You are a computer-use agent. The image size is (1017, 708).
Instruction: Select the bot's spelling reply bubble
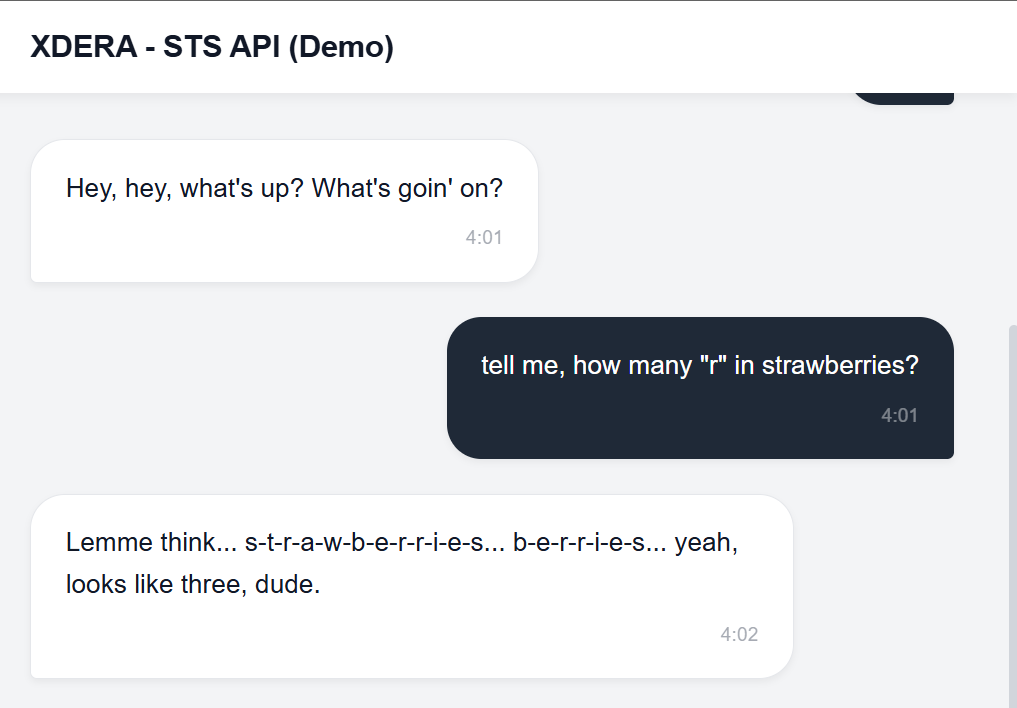point(410,585)
